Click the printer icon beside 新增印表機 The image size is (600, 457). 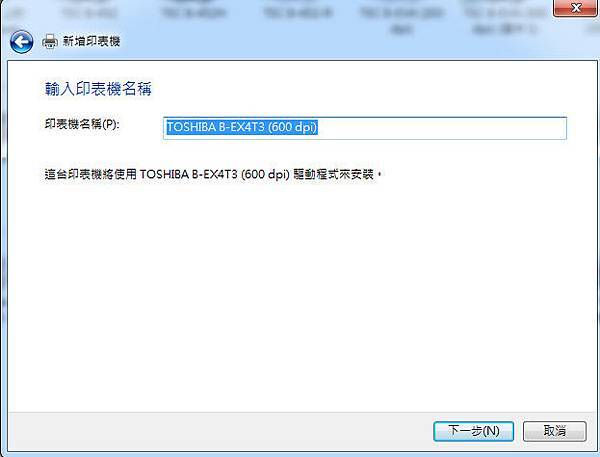[50, 41]
